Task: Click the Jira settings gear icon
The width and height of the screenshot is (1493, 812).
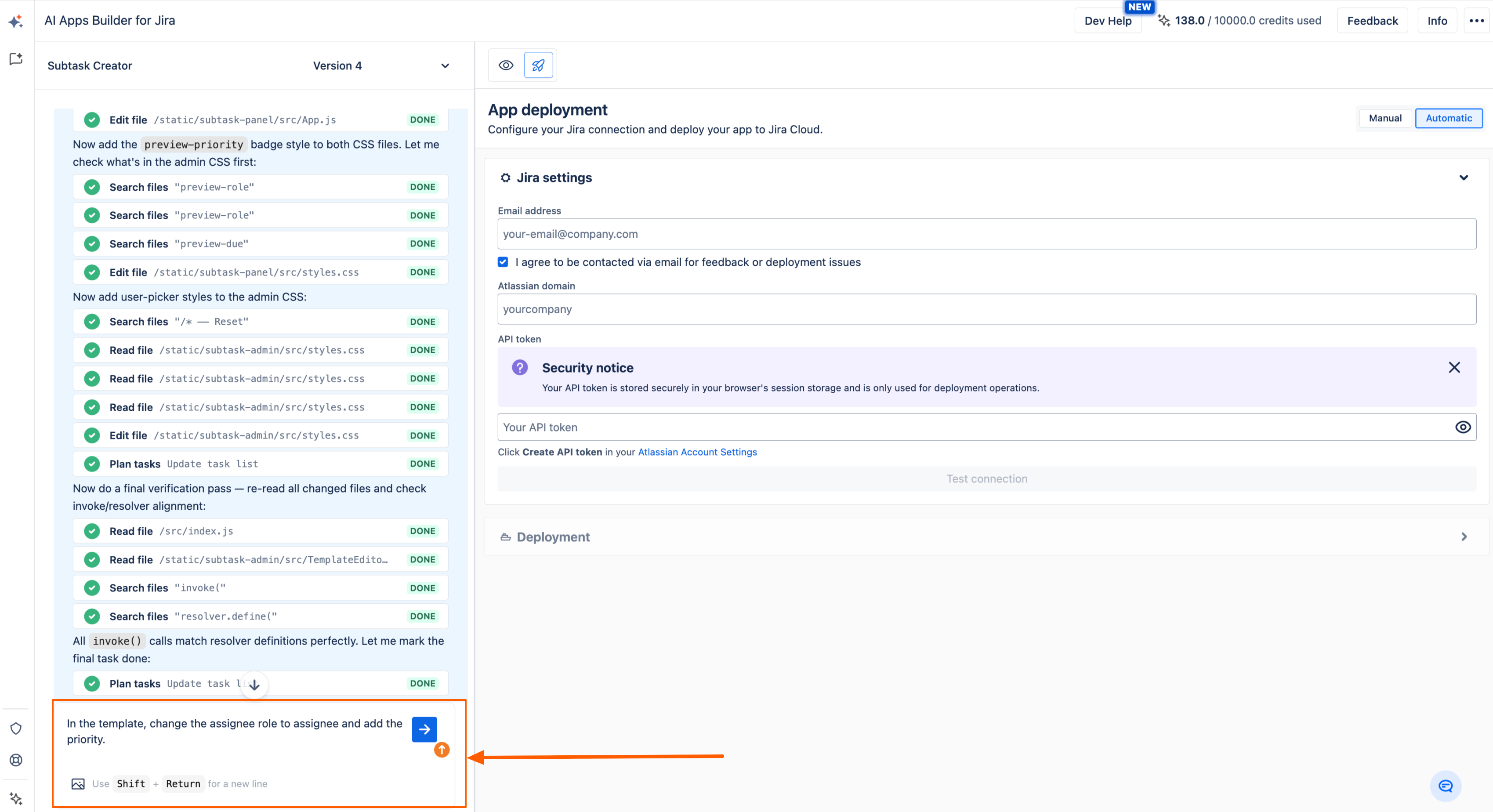Action: 505,178
